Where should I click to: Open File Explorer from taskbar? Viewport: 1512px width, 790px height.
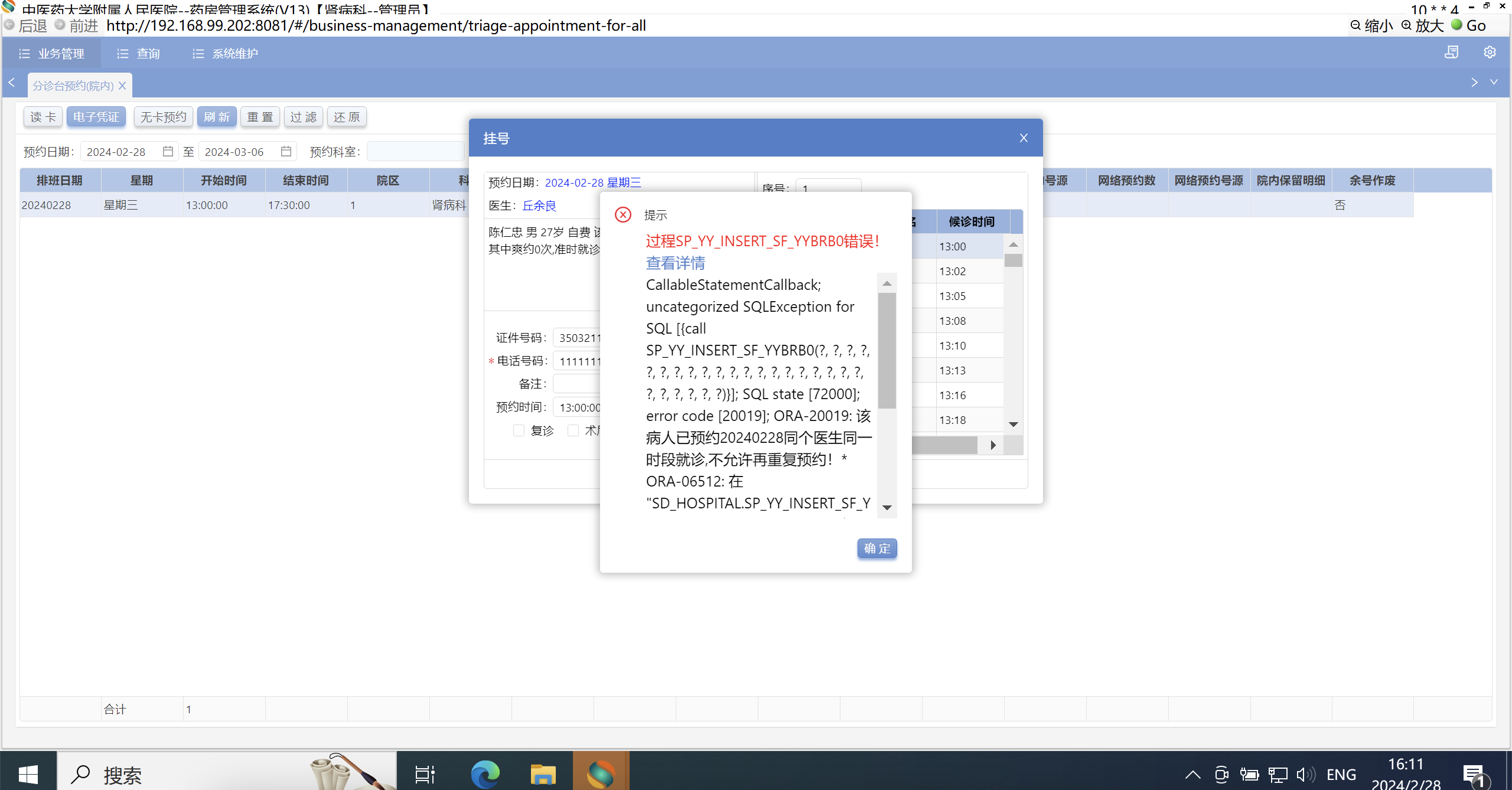pos(543,773)
